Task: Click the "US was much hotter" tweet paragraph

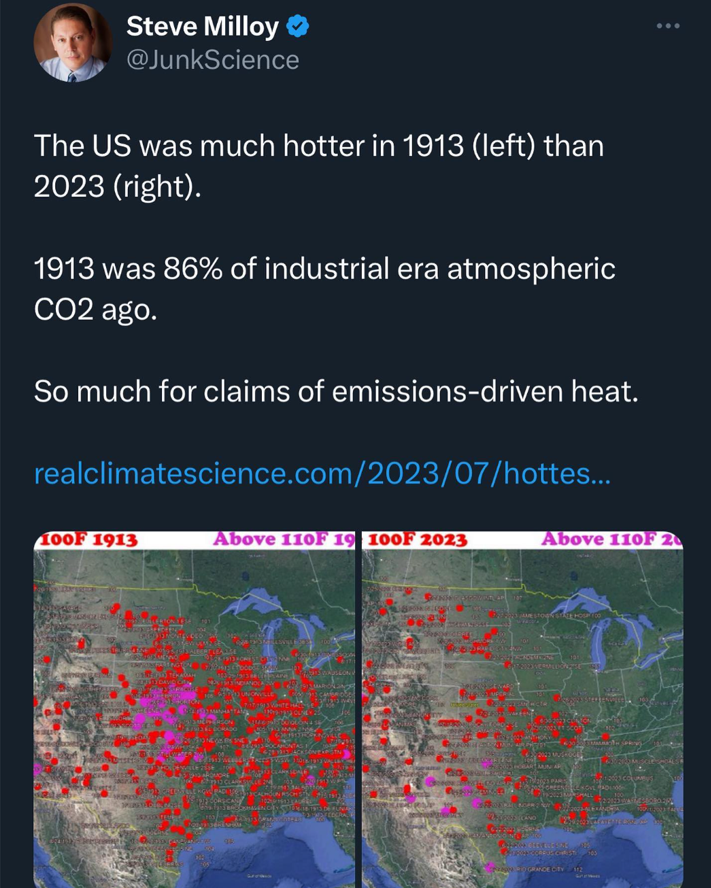Action: pyautogui.click(x=318, y=166)
